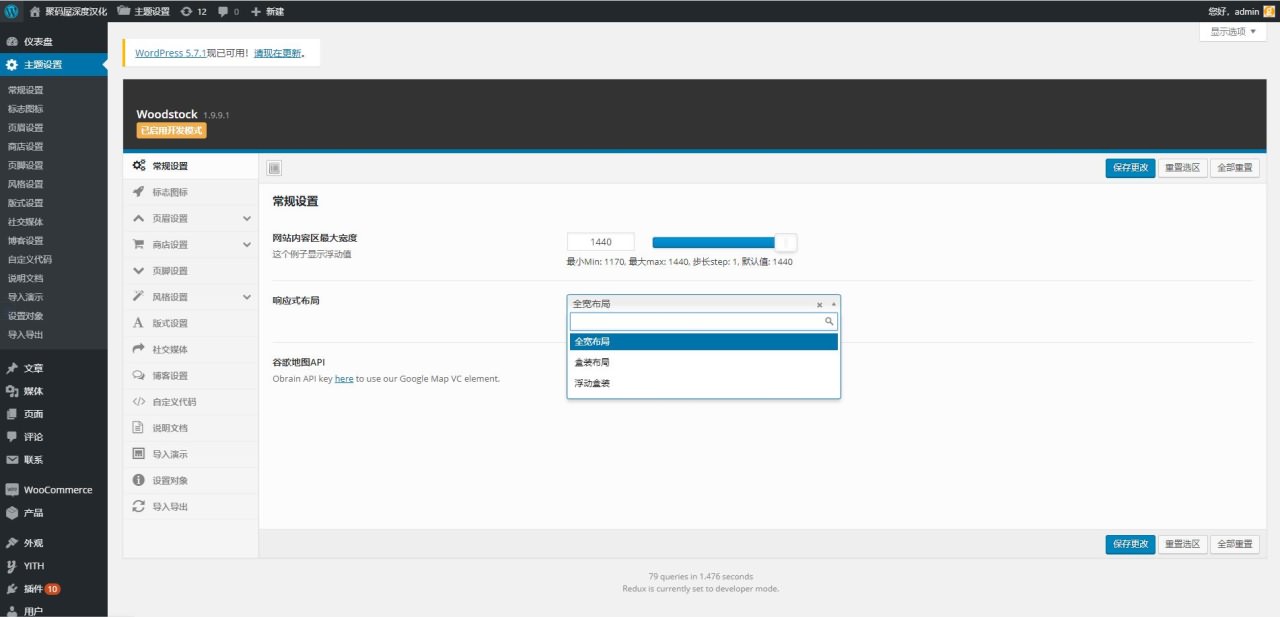Click the top 保存更改 button
Viewport: 1280px width, 617px height.
1130,168
